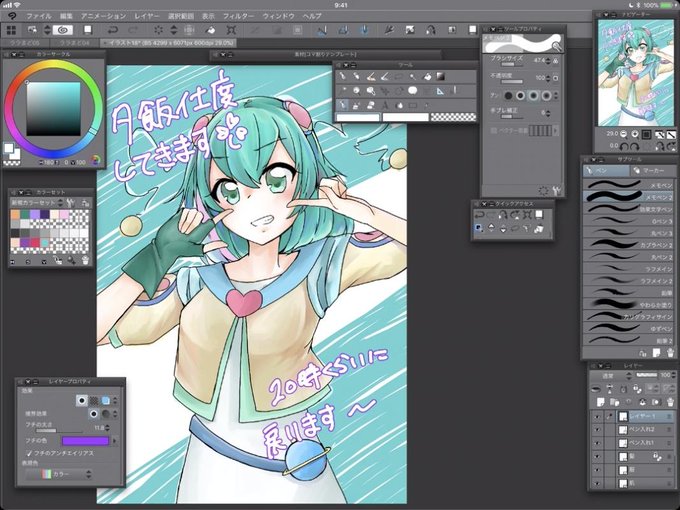Image resolution: width=680 pixels, height=510 pixels.
Task: Click the brush size slider
Action: tap(511, 65)
